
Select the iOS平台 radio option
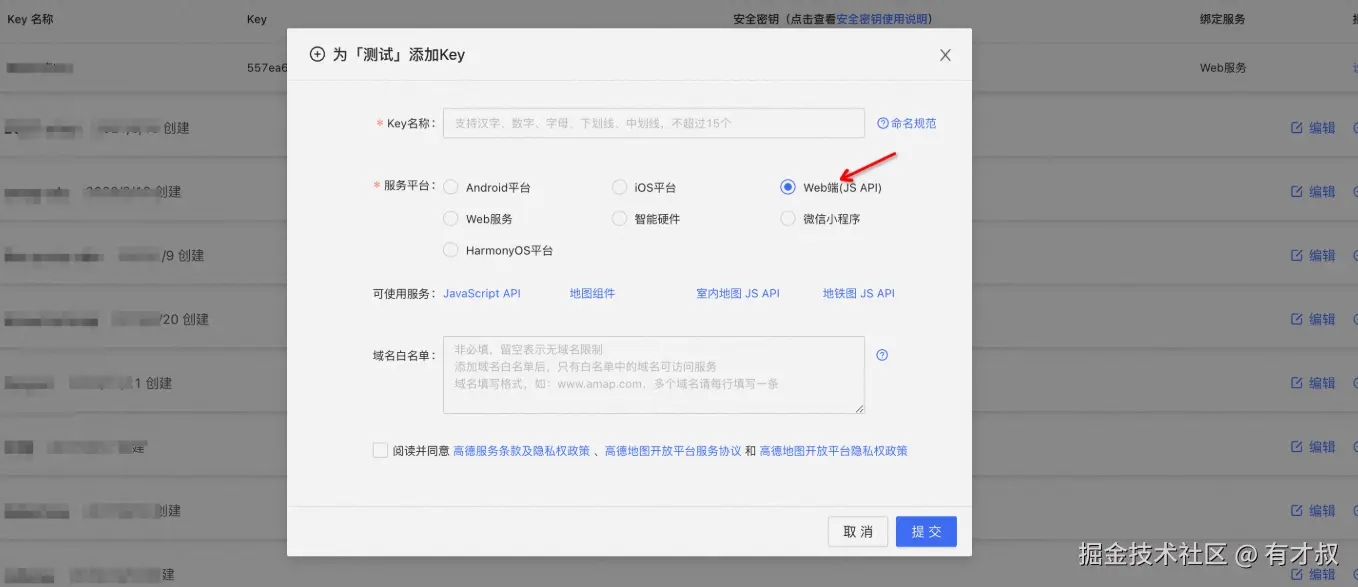click(x=620, y=187)
